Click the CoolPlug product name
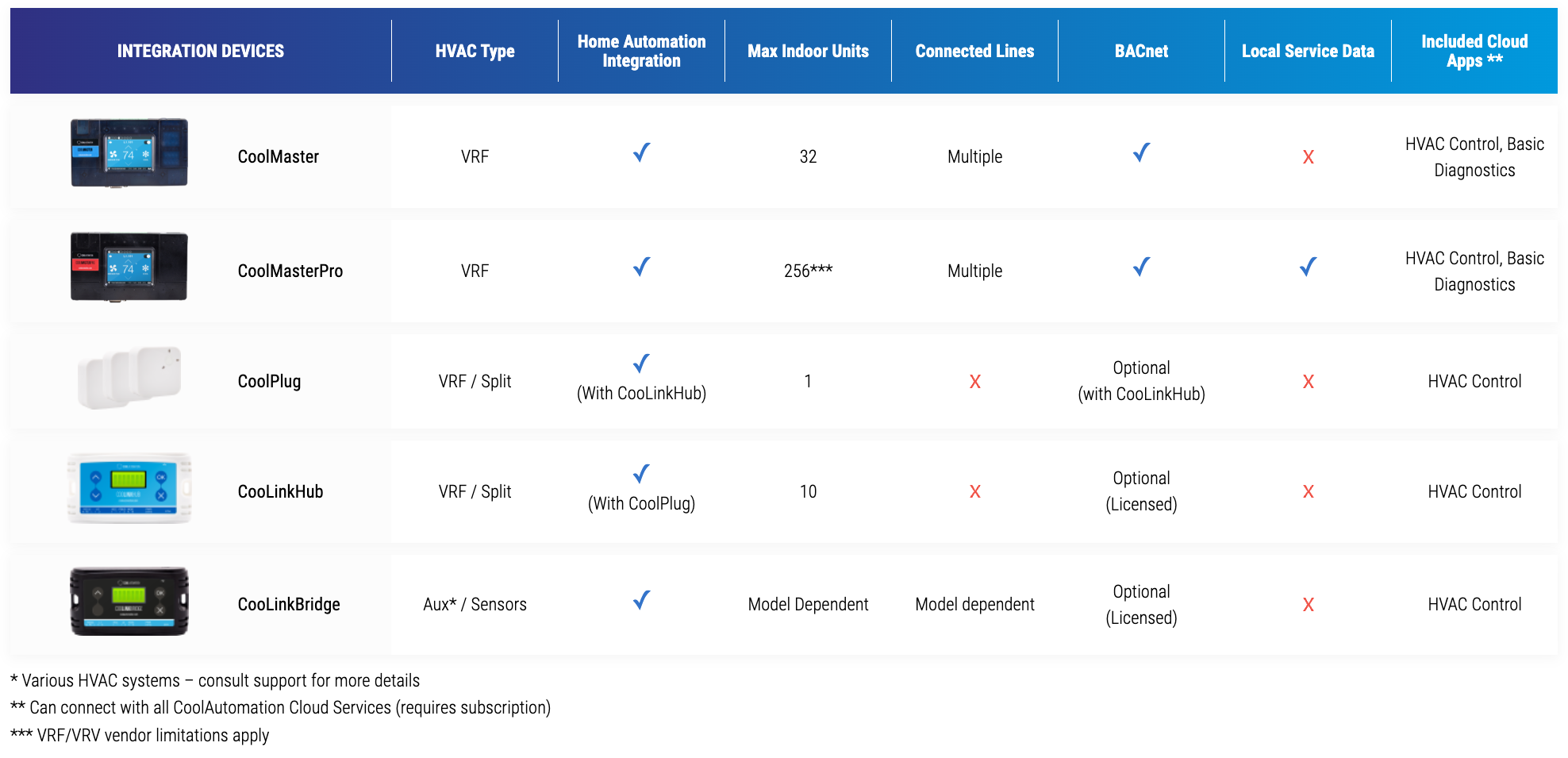The height and width of the screenshot is (758, 1568). coord(269,381)
